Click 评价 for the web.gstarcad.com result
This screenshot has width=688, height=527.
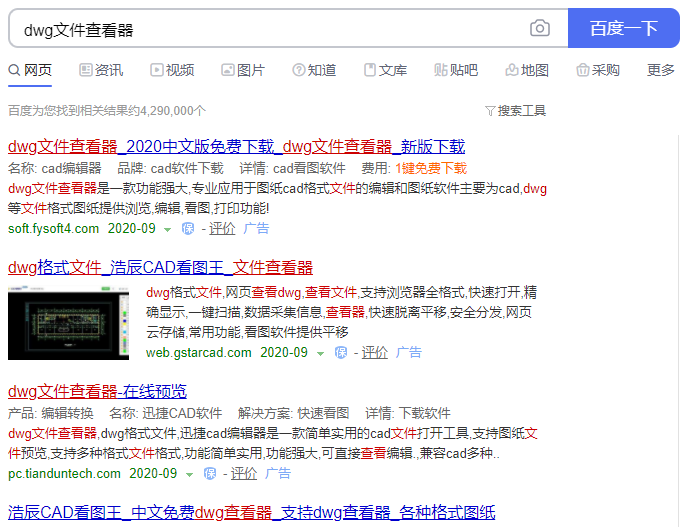point(375,352)
